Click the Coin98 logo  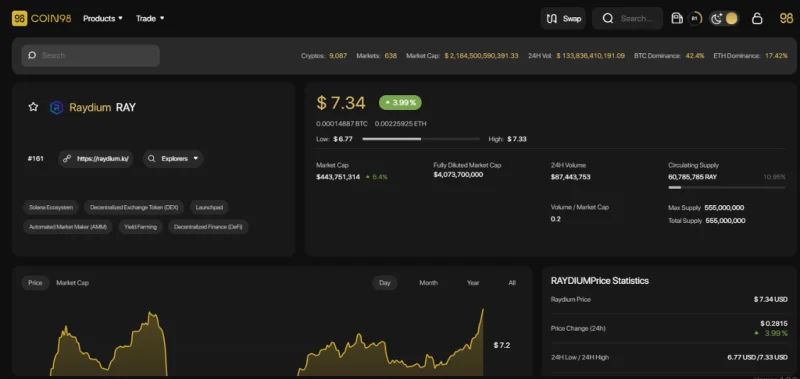tap(41, 18)
